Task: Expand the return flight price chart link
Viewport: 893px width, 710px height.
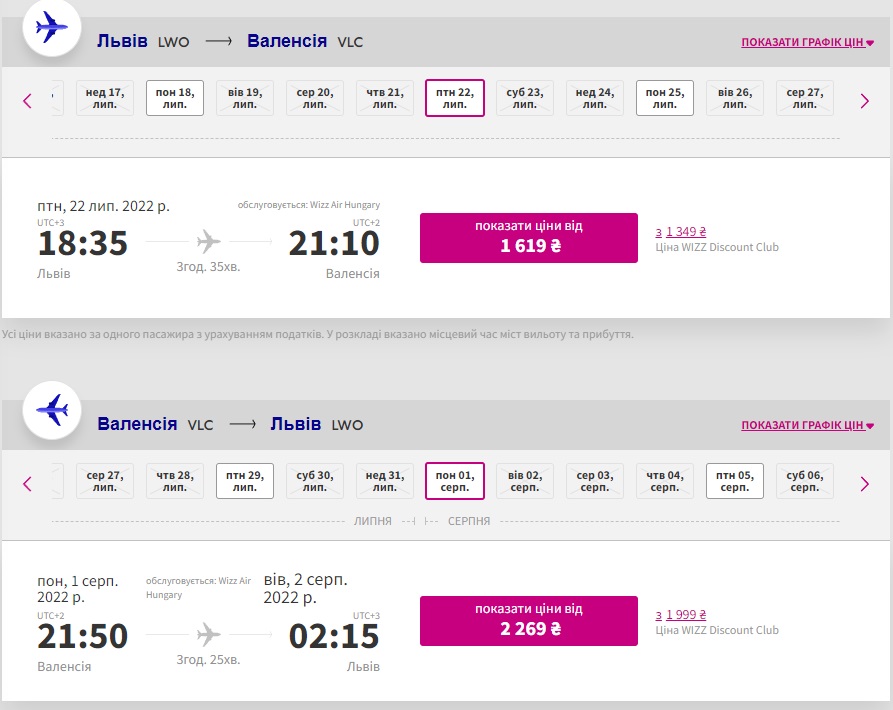Action: (807, 425)
